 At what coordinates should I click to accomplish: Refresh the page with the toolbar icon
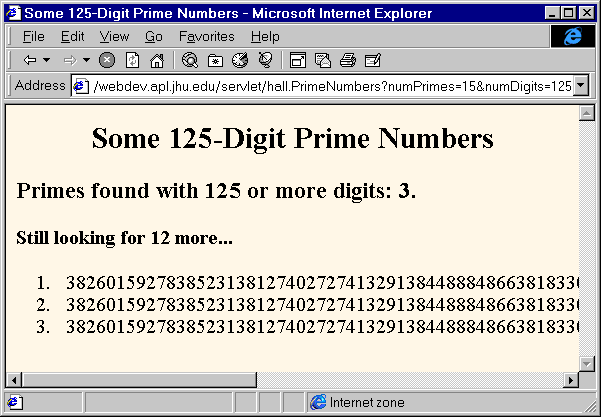pos(132,60)
